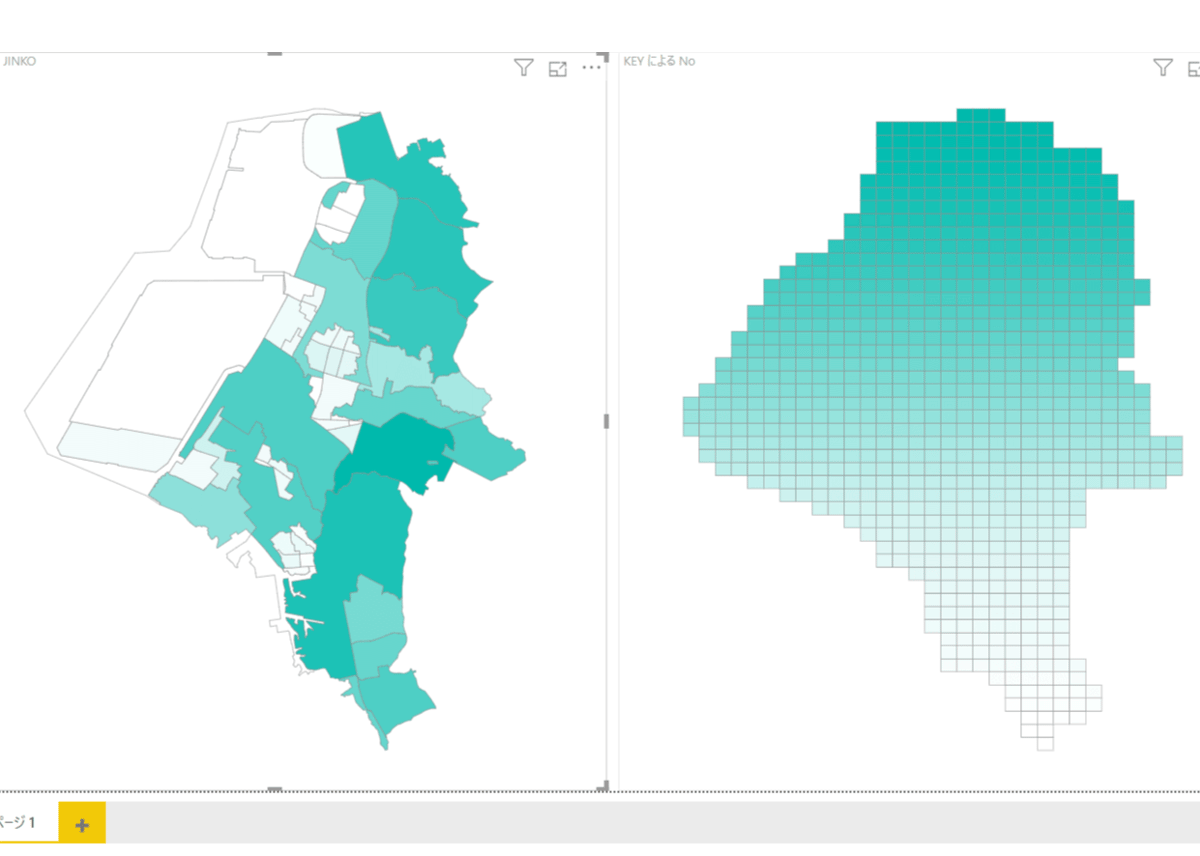Open focus mode on KEY による No visual
The width and height of the screenshot is (1200, 856).
coord(1194,68)
